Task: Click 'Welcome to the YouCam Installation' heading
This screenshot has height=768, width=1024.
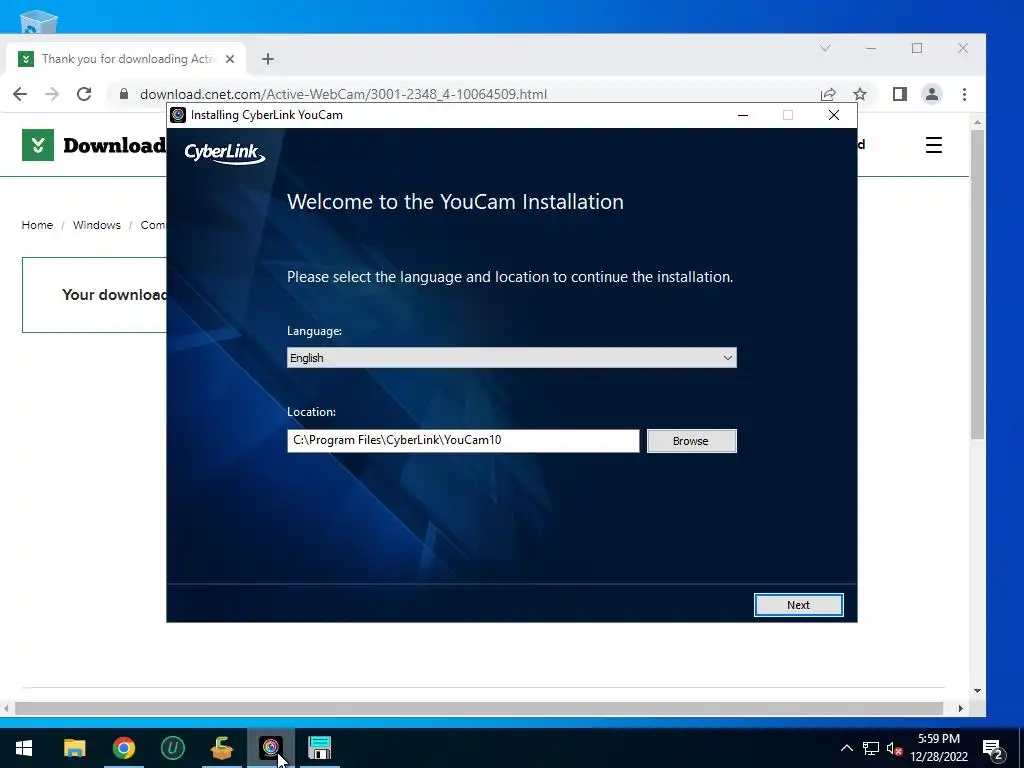Action: click(455, 201)
